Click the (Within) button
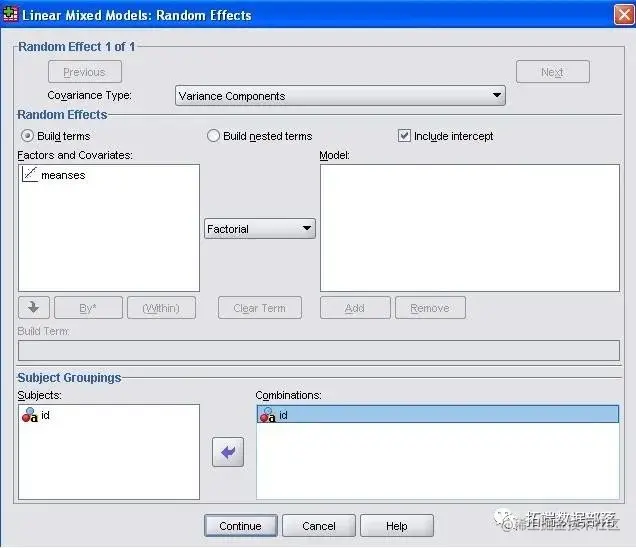The image size is (636, 548). tap(161, 308)
